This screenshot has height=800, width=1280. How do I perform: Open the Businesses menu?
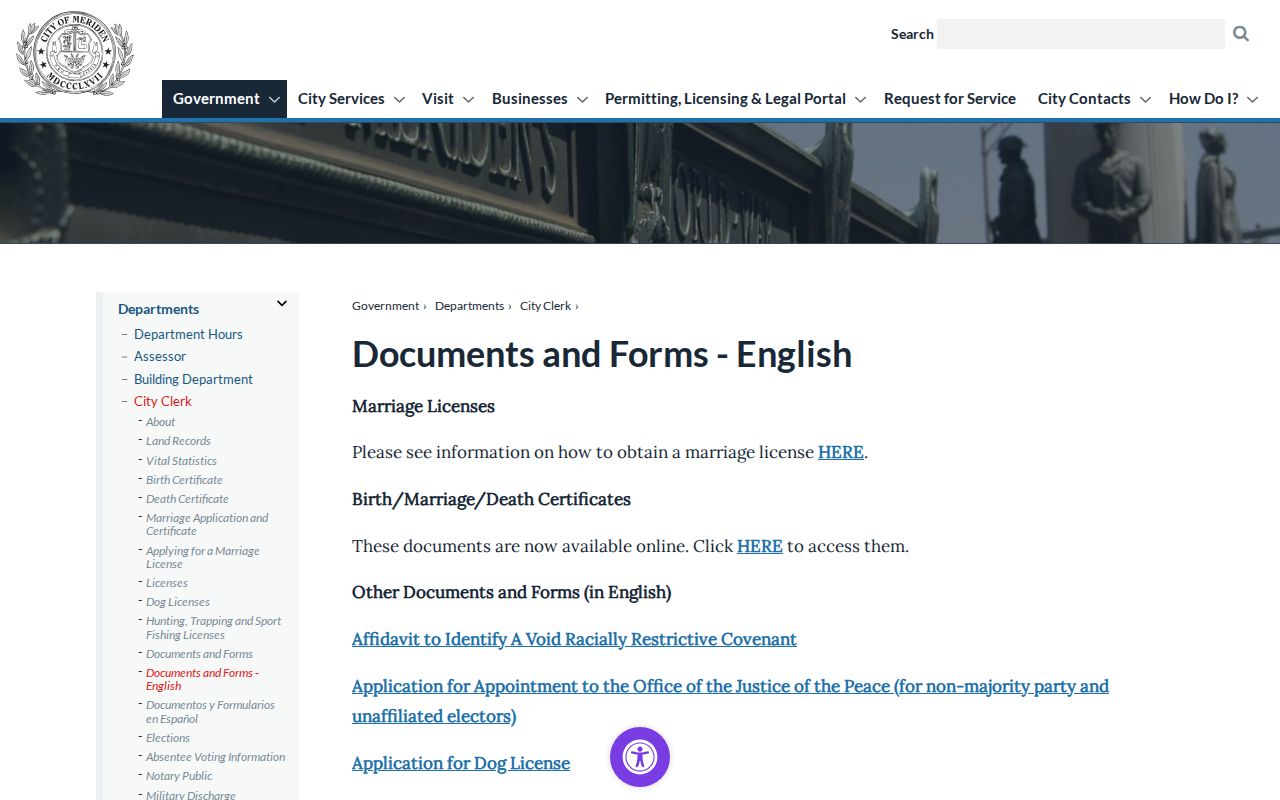pyautogui.click(x=530, y=99)
